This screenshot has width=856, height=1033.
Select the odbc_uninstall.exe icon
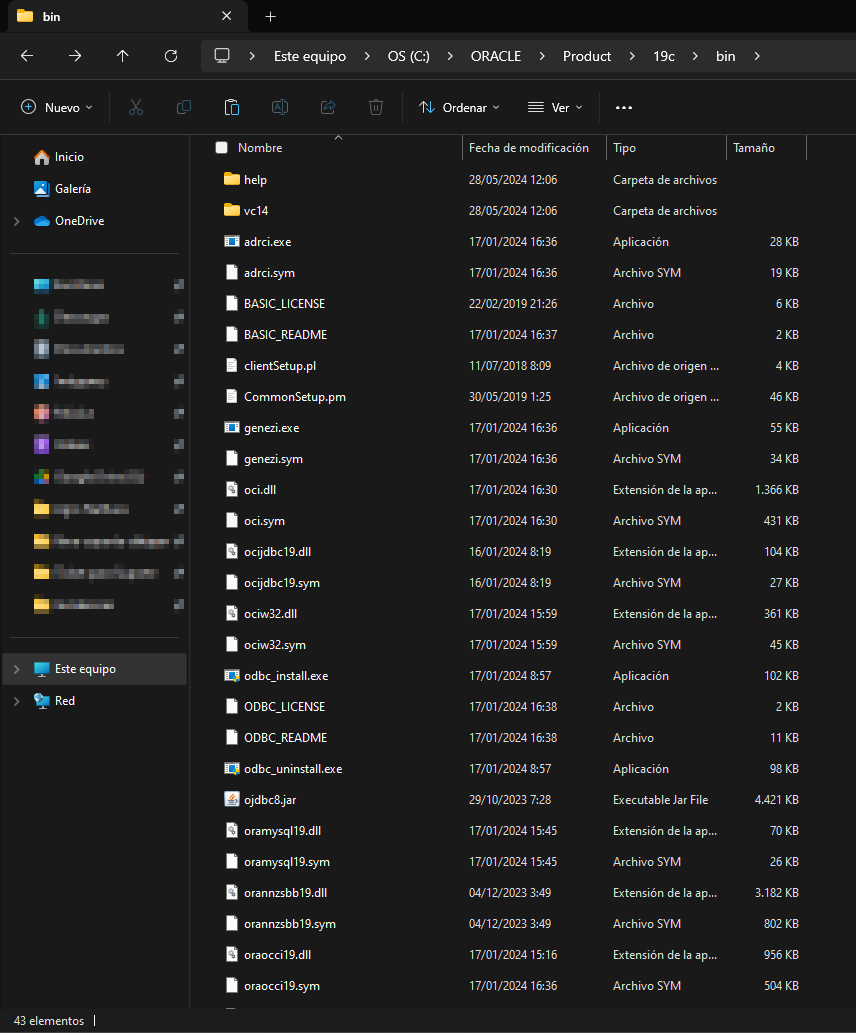(x=231, y=769)
